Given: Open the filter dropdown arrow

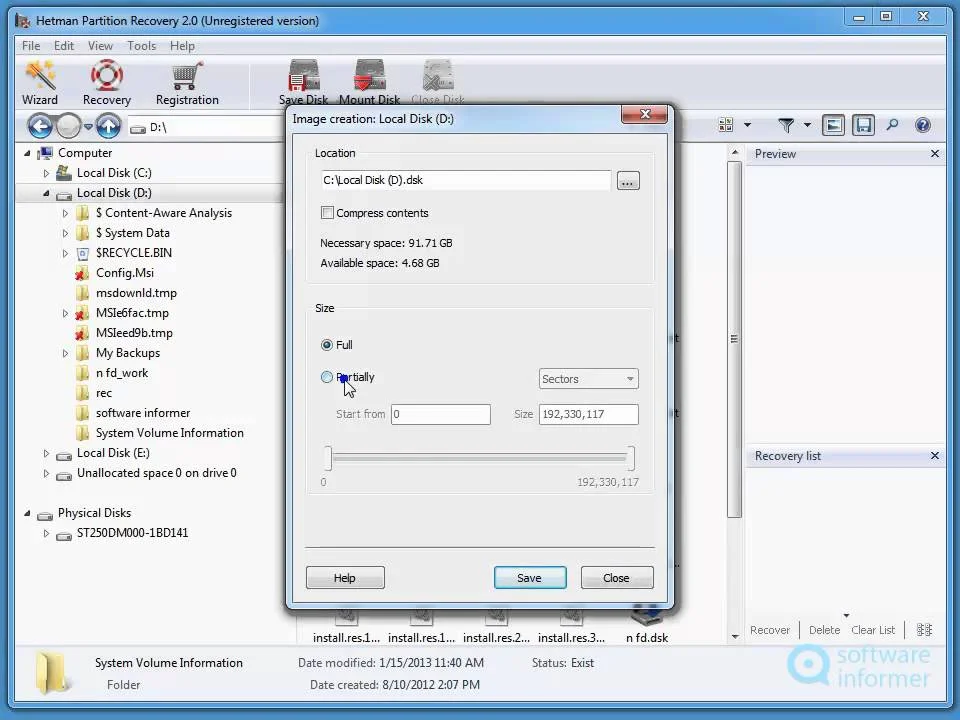Looking at the screenshot, I should tap(808, 126).
